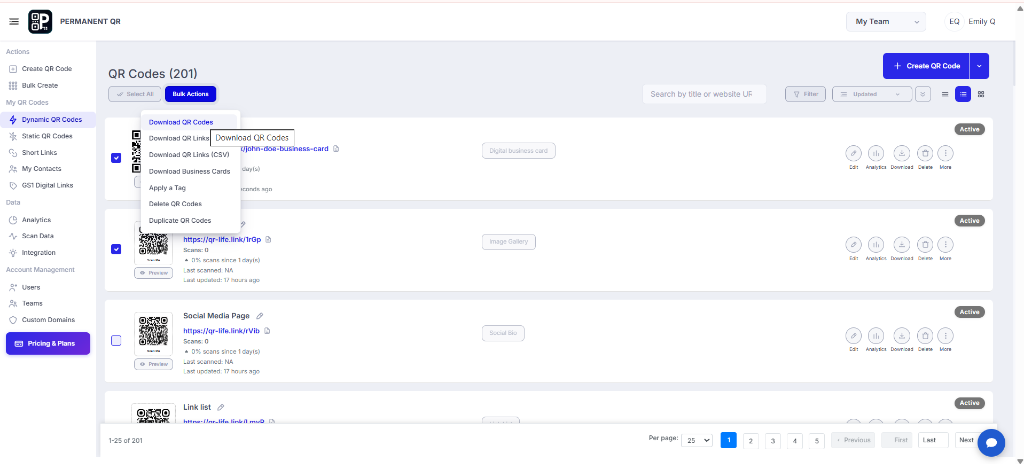Delete the Digital business card QR code
The height and width of the screenshot is (464, 1024).
pyautogui.click(x=925, y=153)
